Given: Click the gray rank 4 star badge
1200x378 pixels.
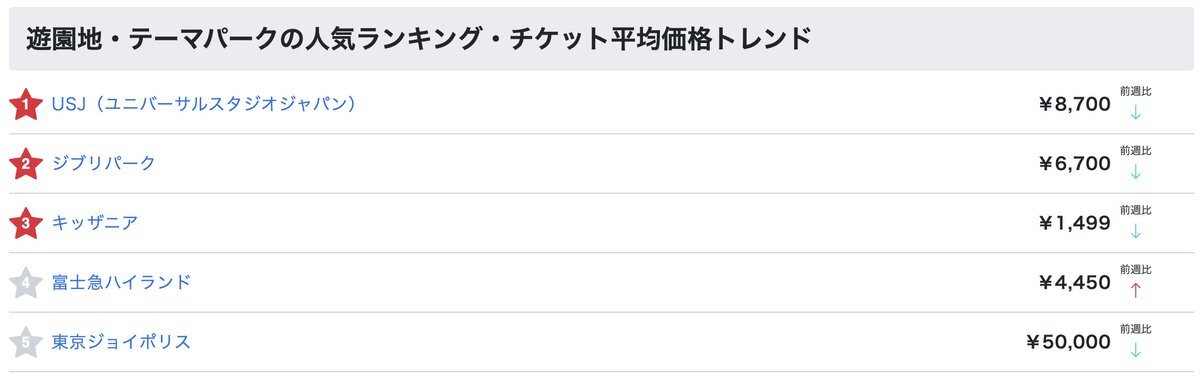Looking at the screenshot, I should [x=25, y=283].
